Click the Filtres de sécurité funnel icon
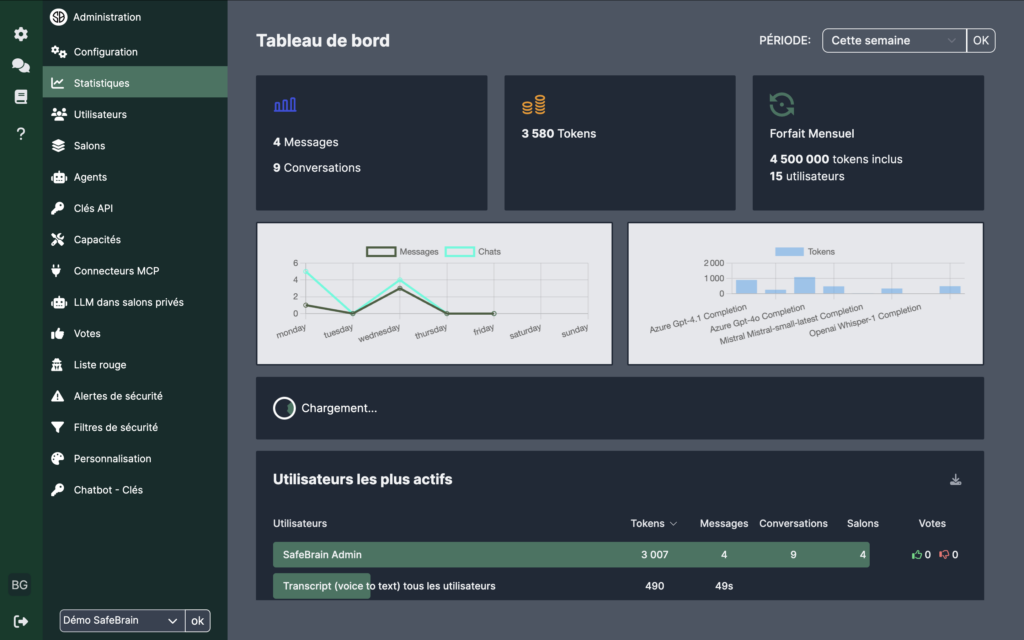 coord(57,427)
